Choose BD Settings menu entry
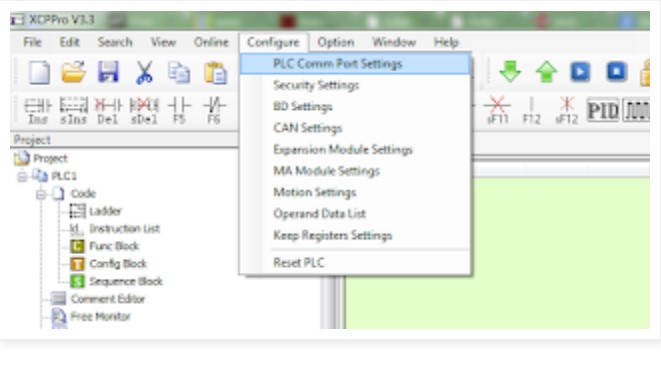Image resolution: width=661 pixels, height=381 pixels. pyautogui.click(x=355, y=107)
